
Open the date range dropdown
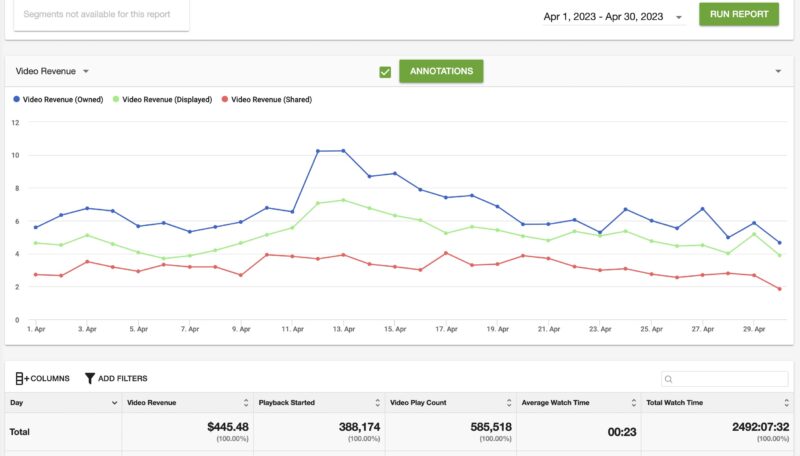tap(679, 17)
